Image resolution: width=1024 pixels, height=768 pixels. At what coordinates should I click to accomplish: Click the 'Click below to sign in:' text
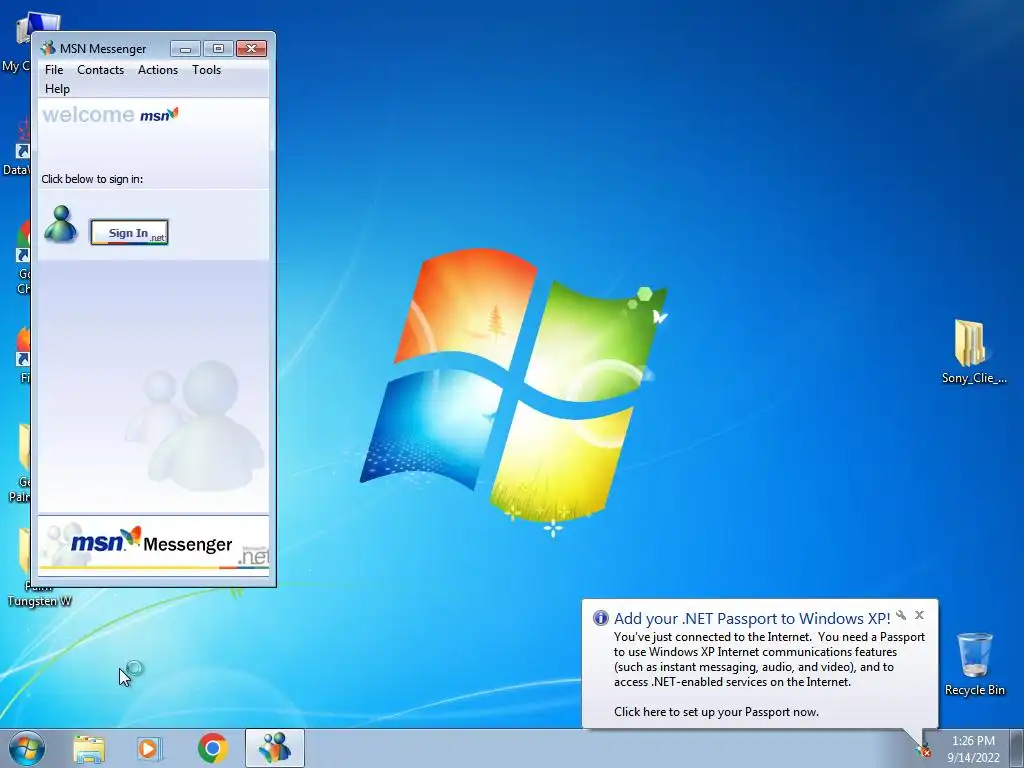(x=92, y=179)
